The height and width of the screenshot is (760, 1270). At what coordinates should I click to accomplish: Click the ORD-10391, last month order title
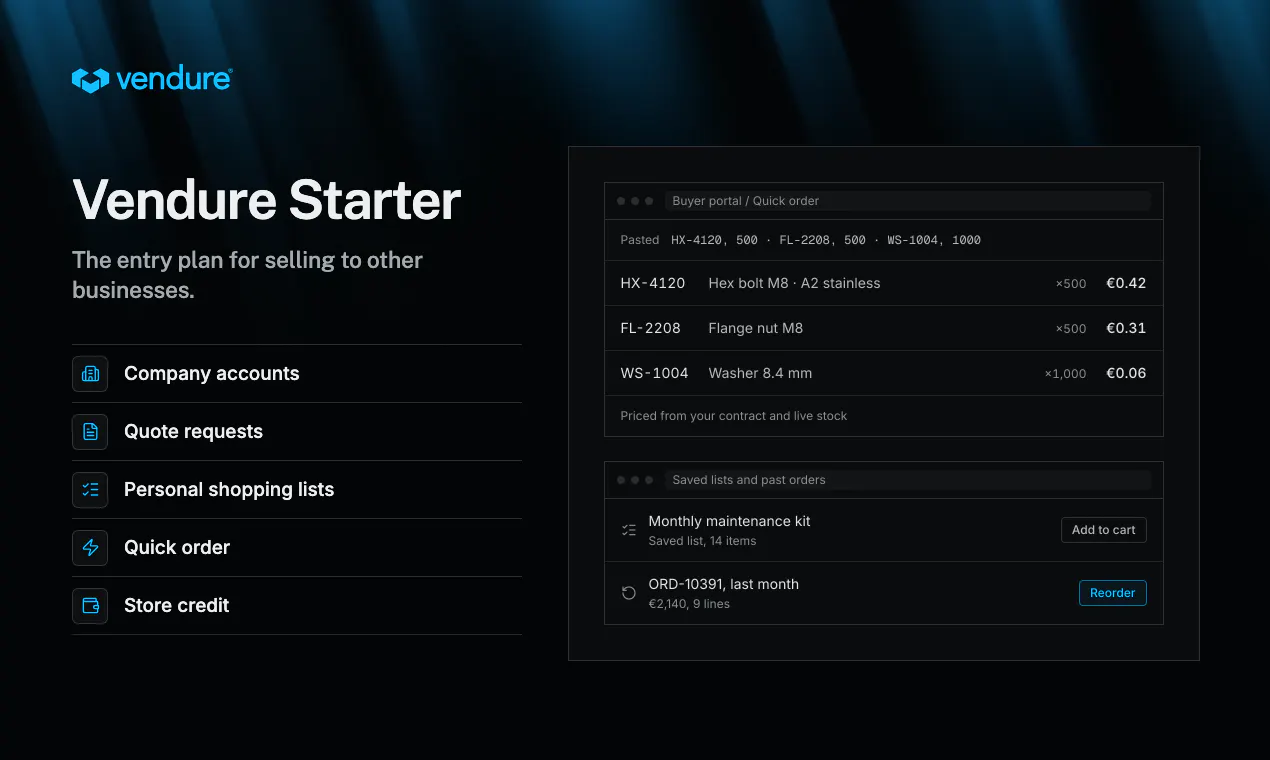pos(723,584)
